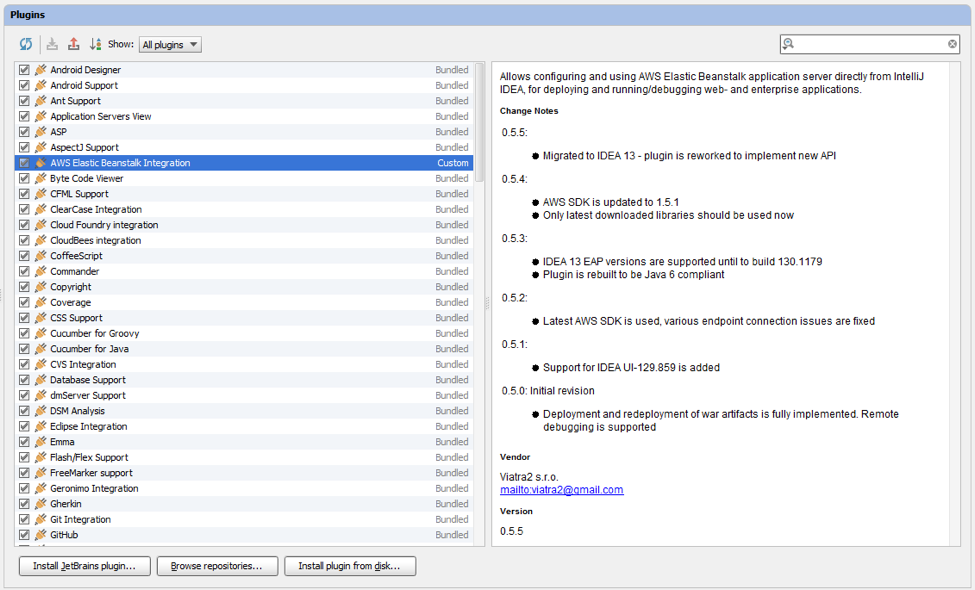Click the plug icon beside DSM Analysis
This screenshot has width=975, height=590.
click(40, 411)
